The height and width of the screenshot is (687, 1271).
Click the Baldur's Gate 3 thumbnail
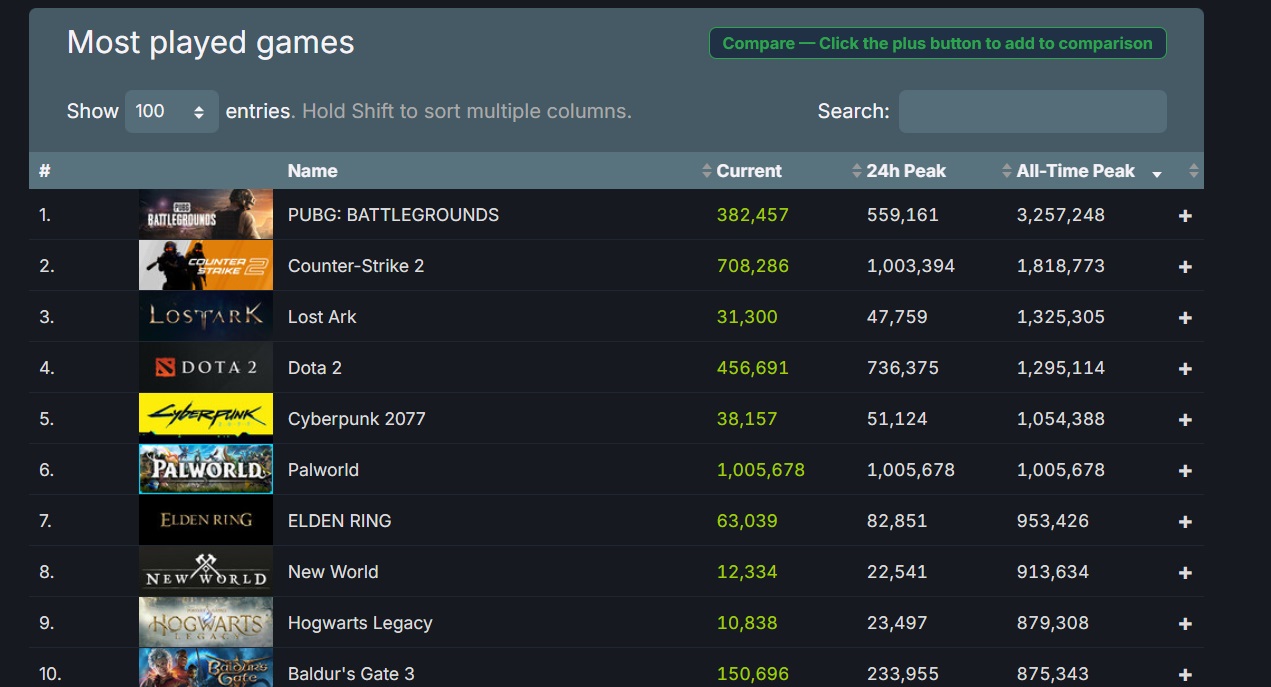coord(206,668)
